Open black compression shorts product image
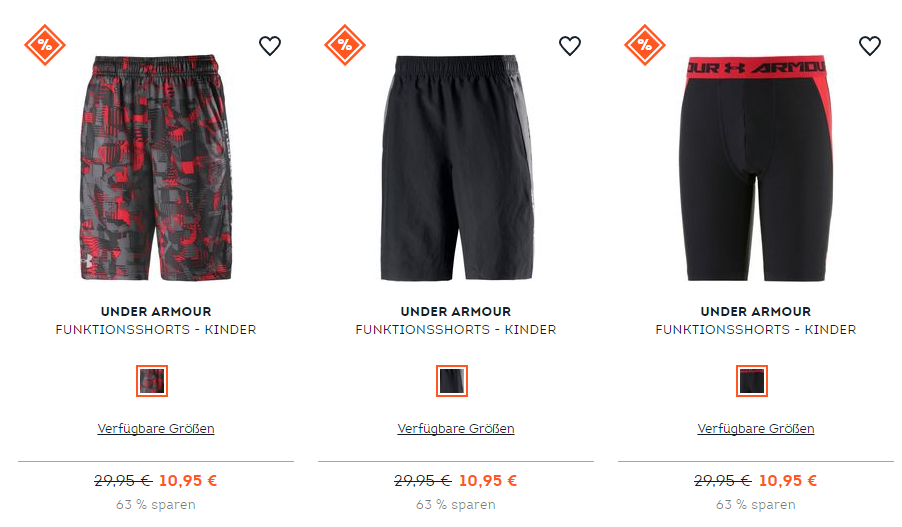Viewport: 902px width, 527px height. point(756,167)
